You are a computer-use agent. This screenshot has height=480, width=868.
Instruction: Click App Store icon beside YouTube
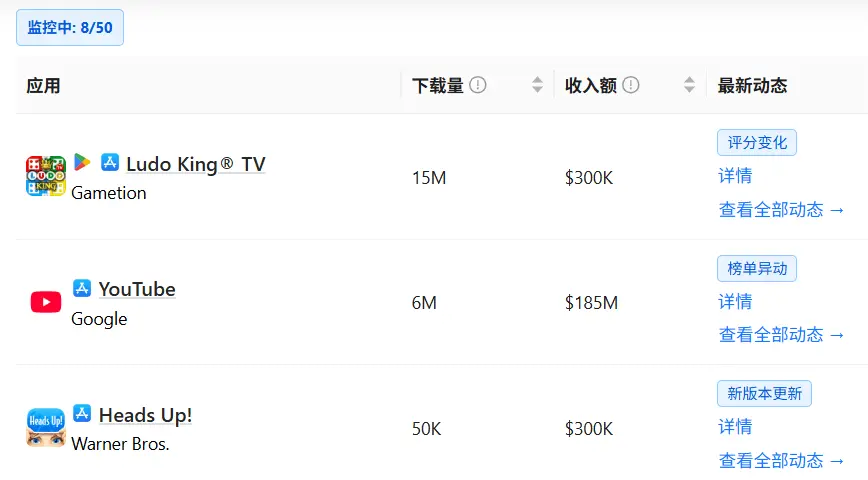pos(82,288)
